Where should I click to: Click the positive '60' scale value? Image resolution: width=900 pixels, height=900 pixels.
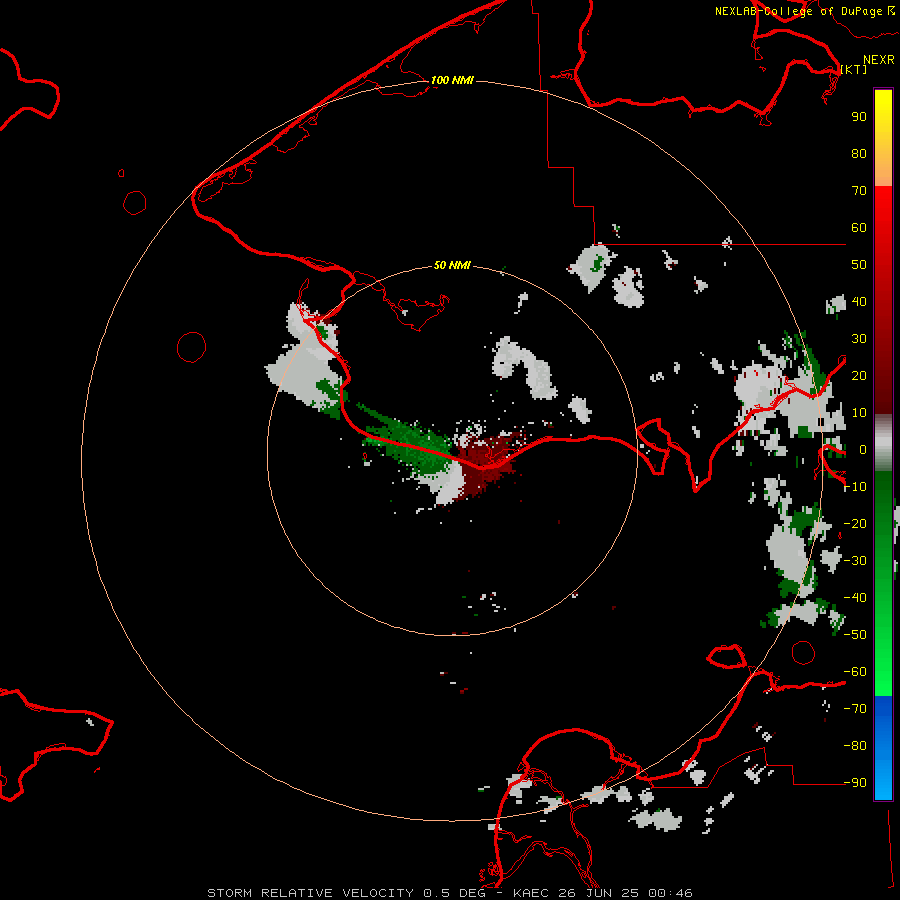point(859,228)
